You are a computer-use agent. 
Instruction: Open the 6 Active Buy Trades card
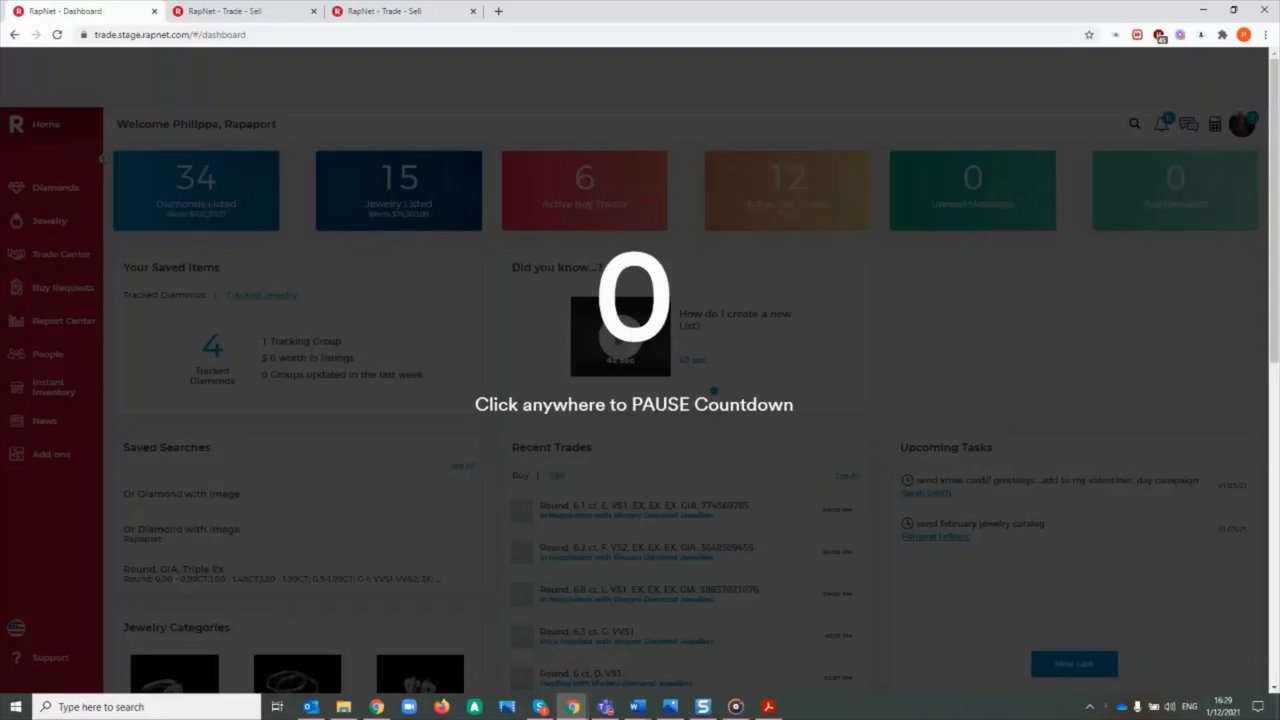[584, 190]
